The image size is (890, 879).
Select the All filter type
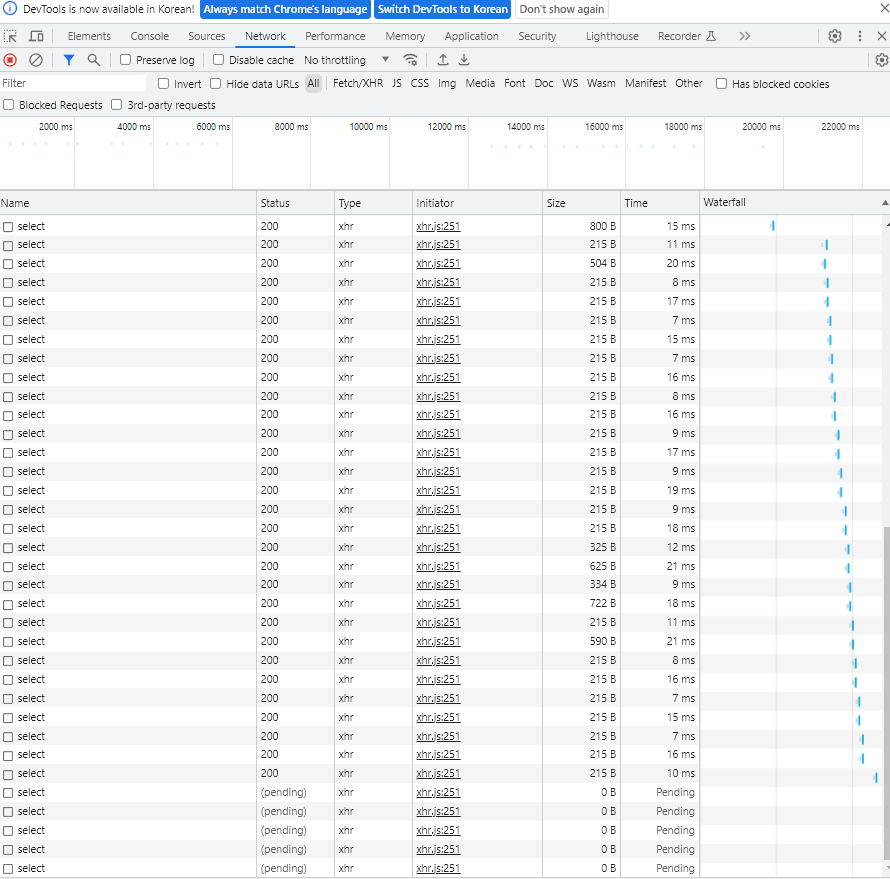tap(313, 83)
